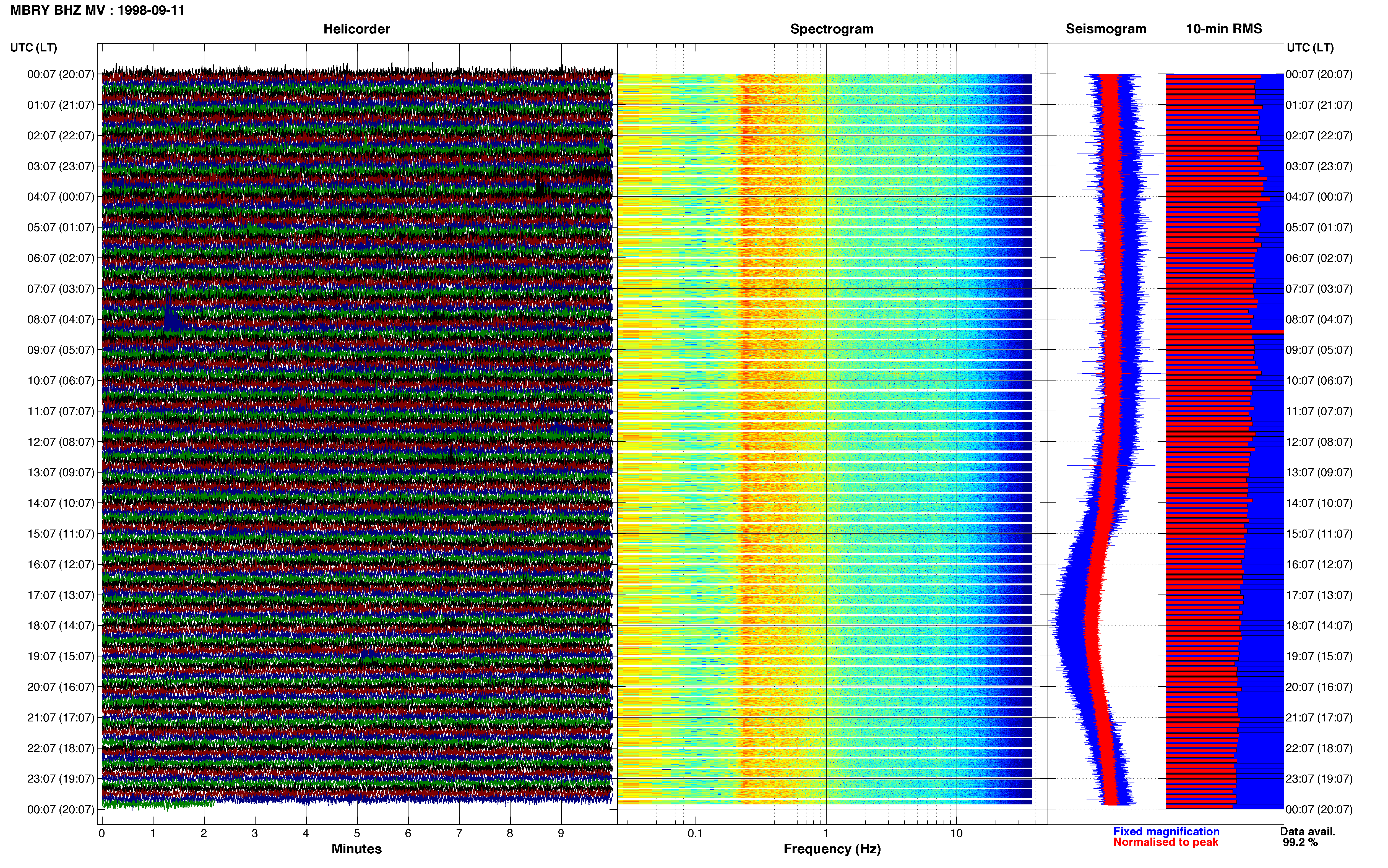Click left time label '05:07 (01:07)'

pos(61,227)
